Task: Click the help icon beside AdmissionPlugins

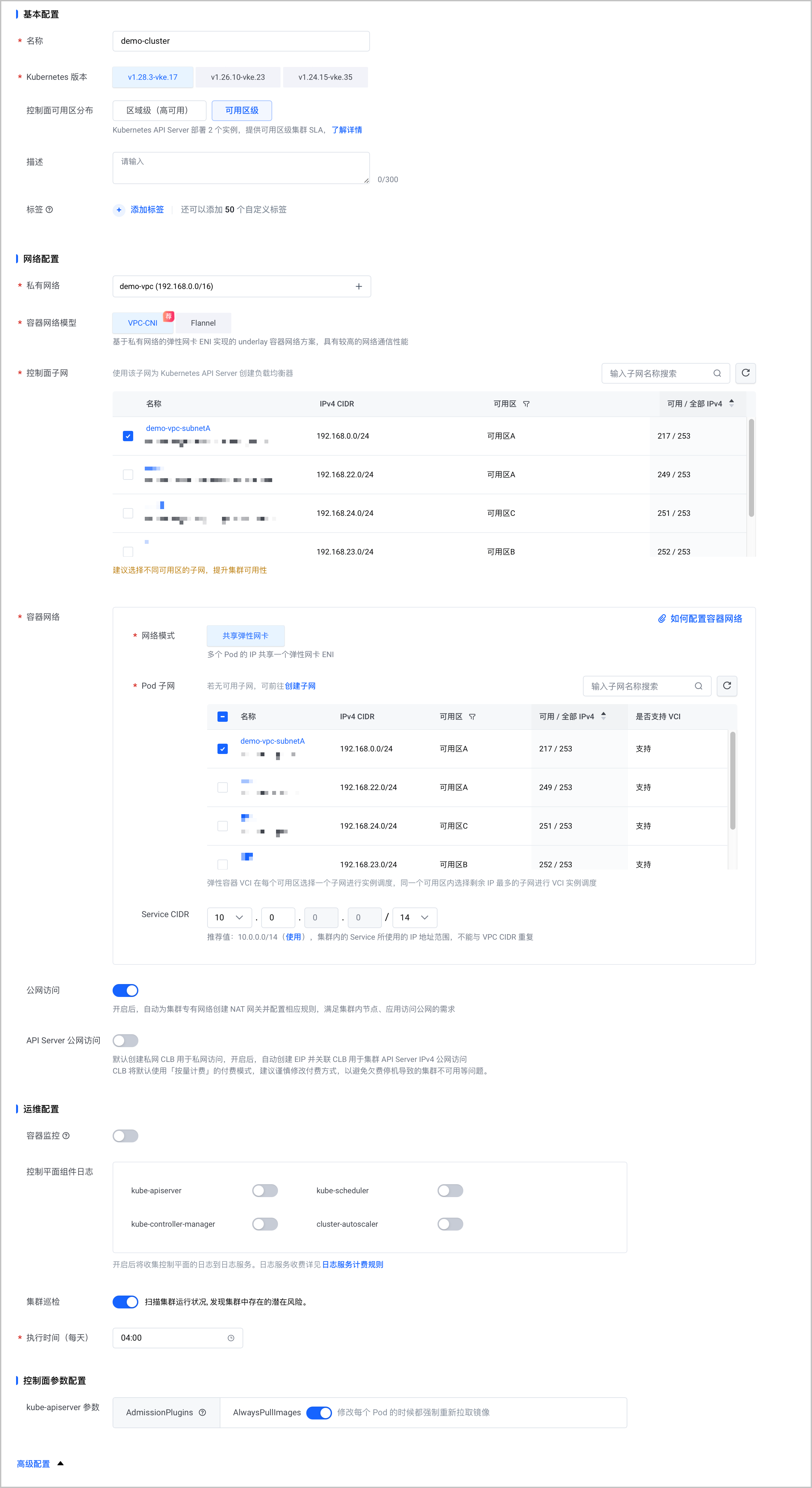Action: [202, 1412]
